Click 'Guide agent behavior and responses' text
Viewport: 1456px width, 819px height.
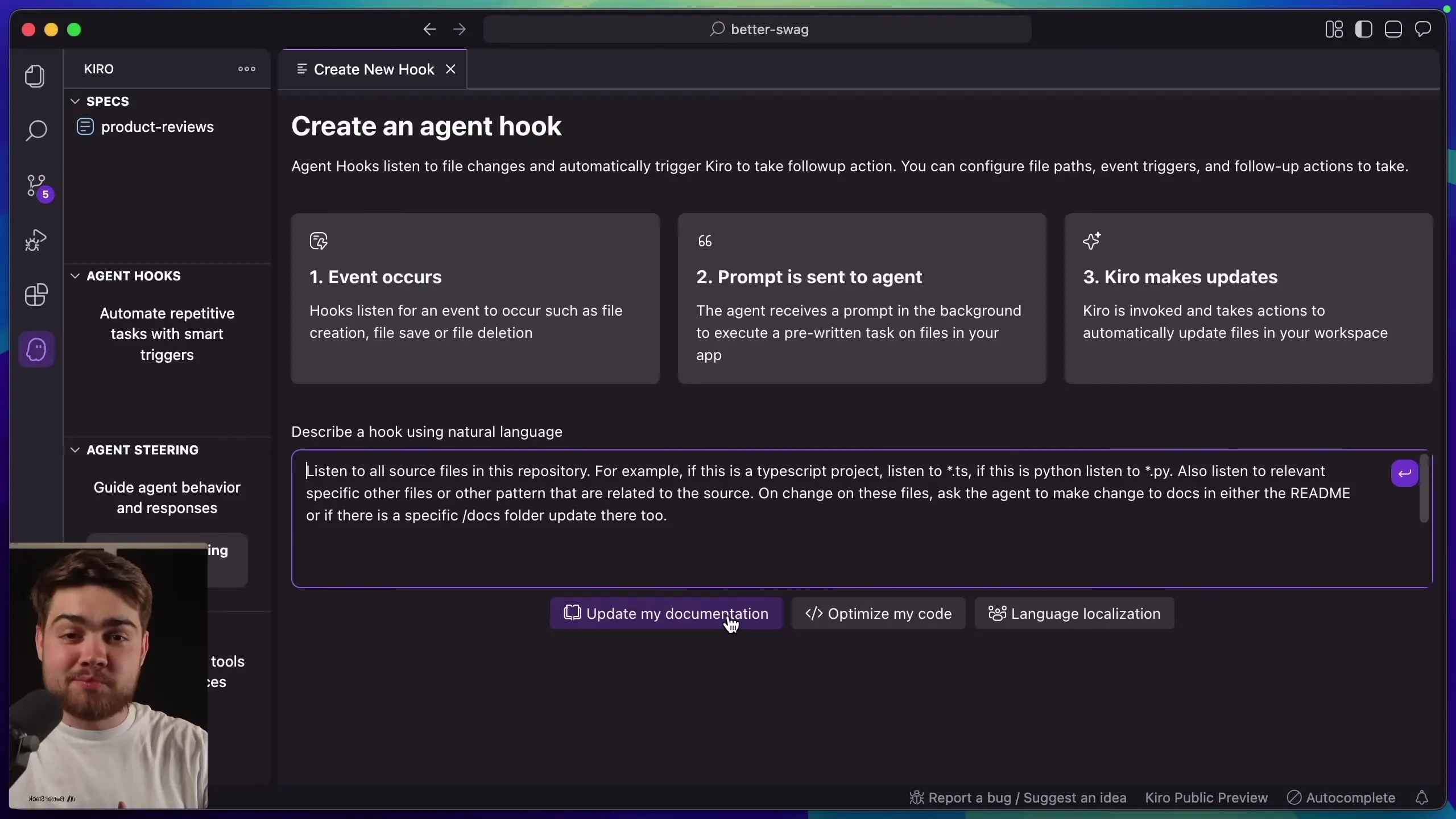tap(167, 498)
